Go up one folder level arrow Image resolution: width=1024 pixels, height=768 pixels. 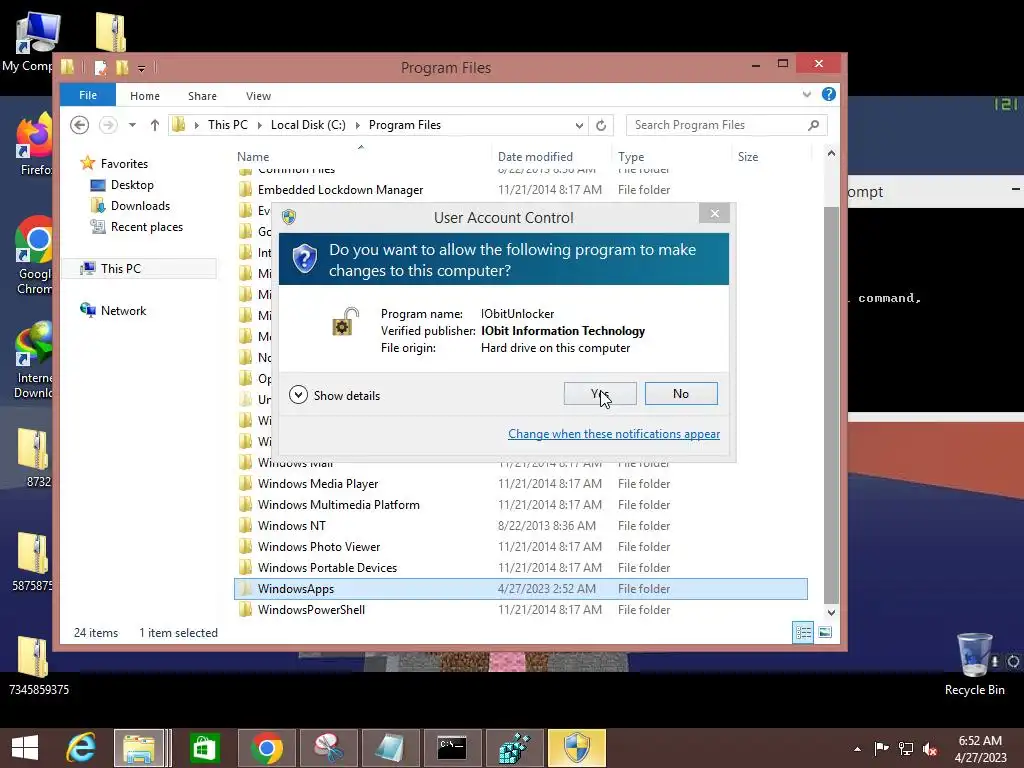click(x=155, y=125)
